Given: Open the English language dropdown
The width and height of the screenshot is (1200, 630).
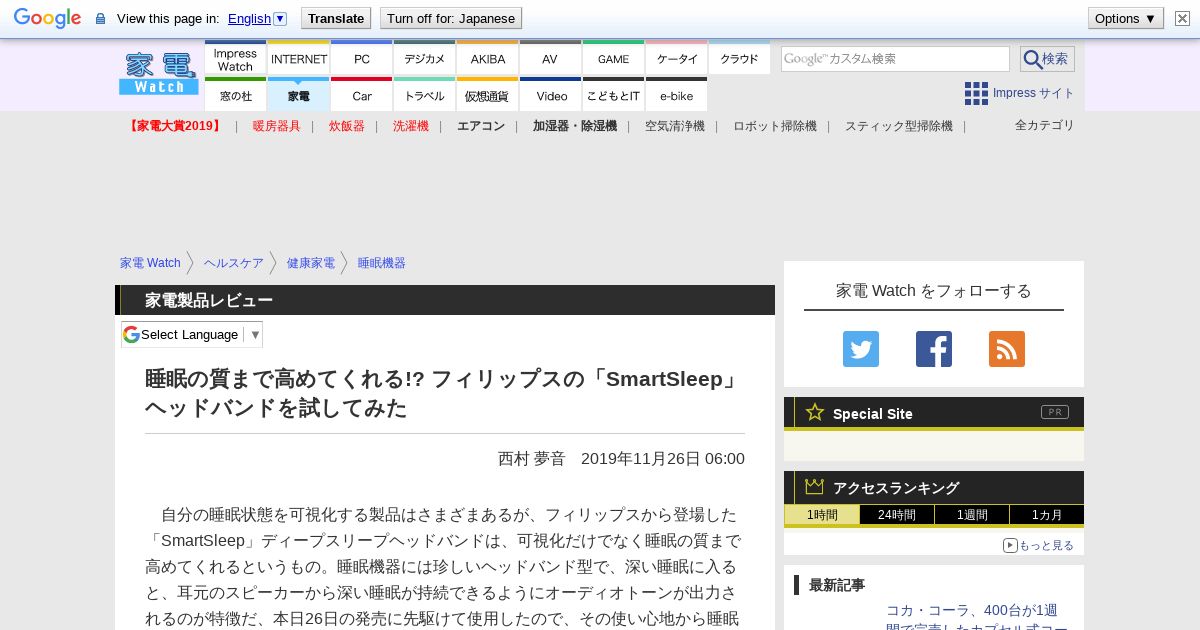Looking at the screenshot, I should [x=257, y=18].
